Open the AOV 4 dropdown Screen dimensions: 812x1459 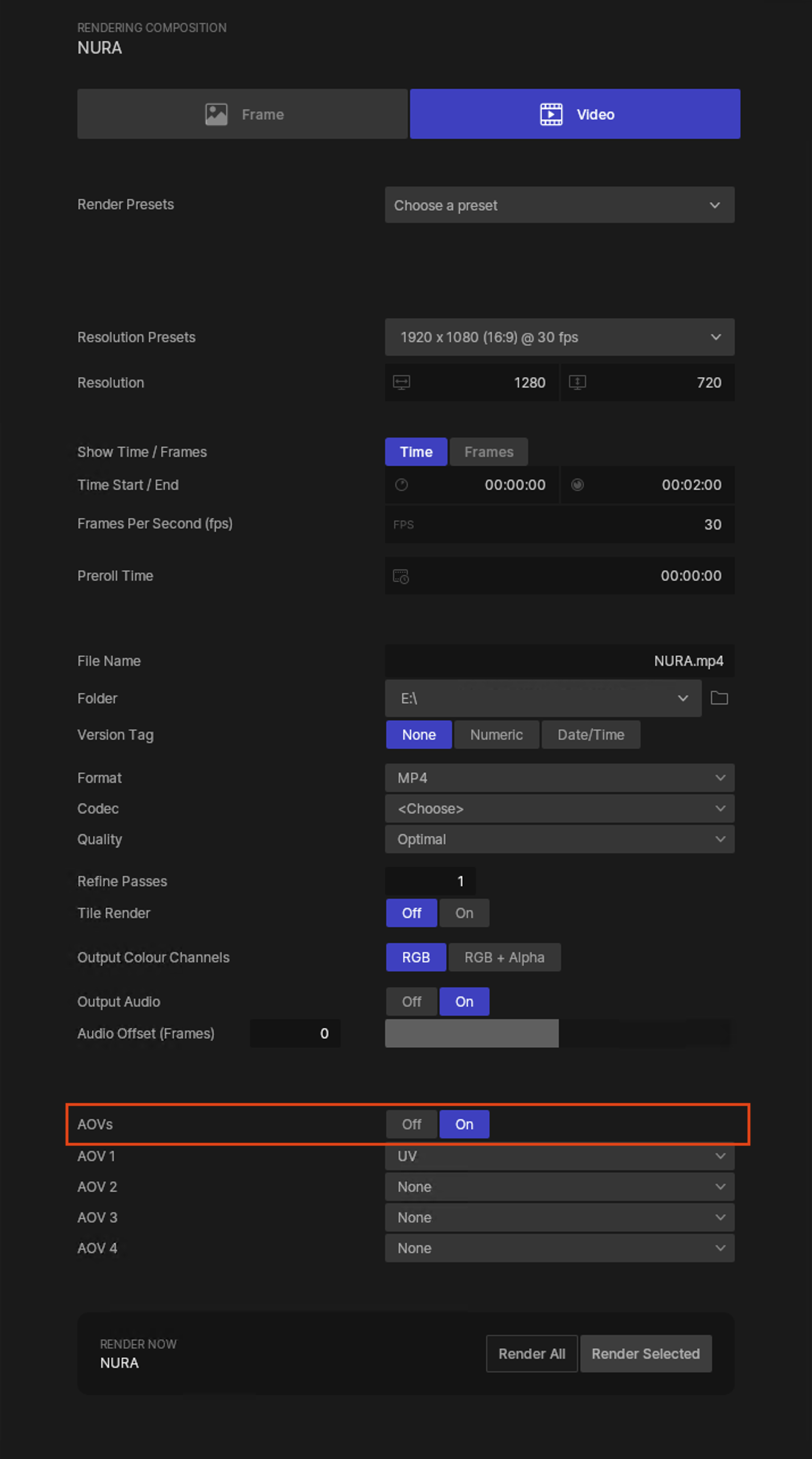[x=559, y=1248]
